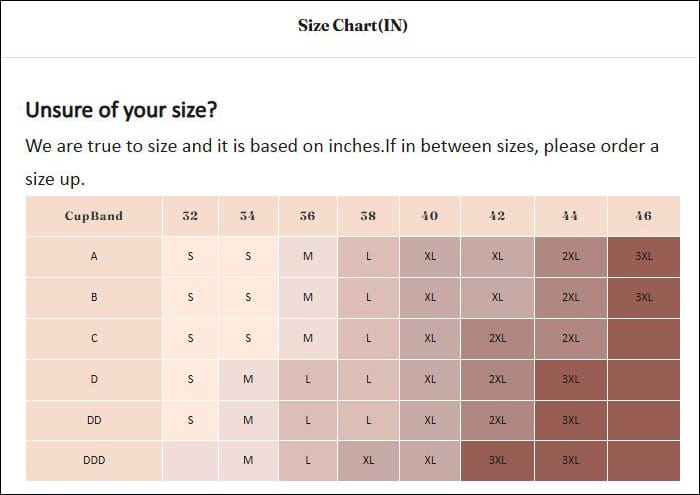Select 3XL cell for cup A, band 46
The image size is (700, 495).
tap(643, 257)
